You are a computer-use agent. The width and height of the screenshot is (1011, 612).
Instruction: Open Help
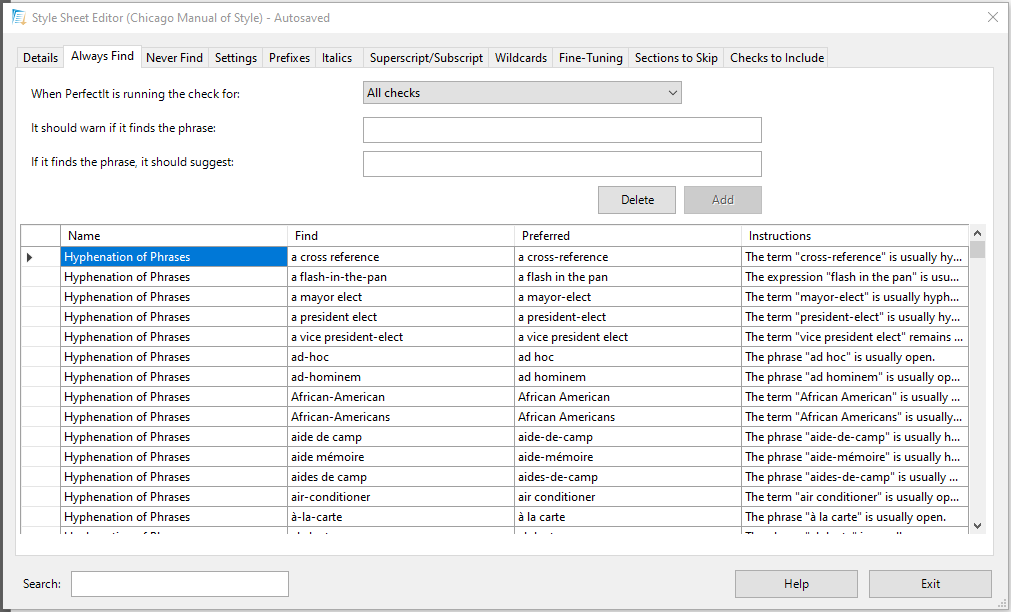point(796,583)
